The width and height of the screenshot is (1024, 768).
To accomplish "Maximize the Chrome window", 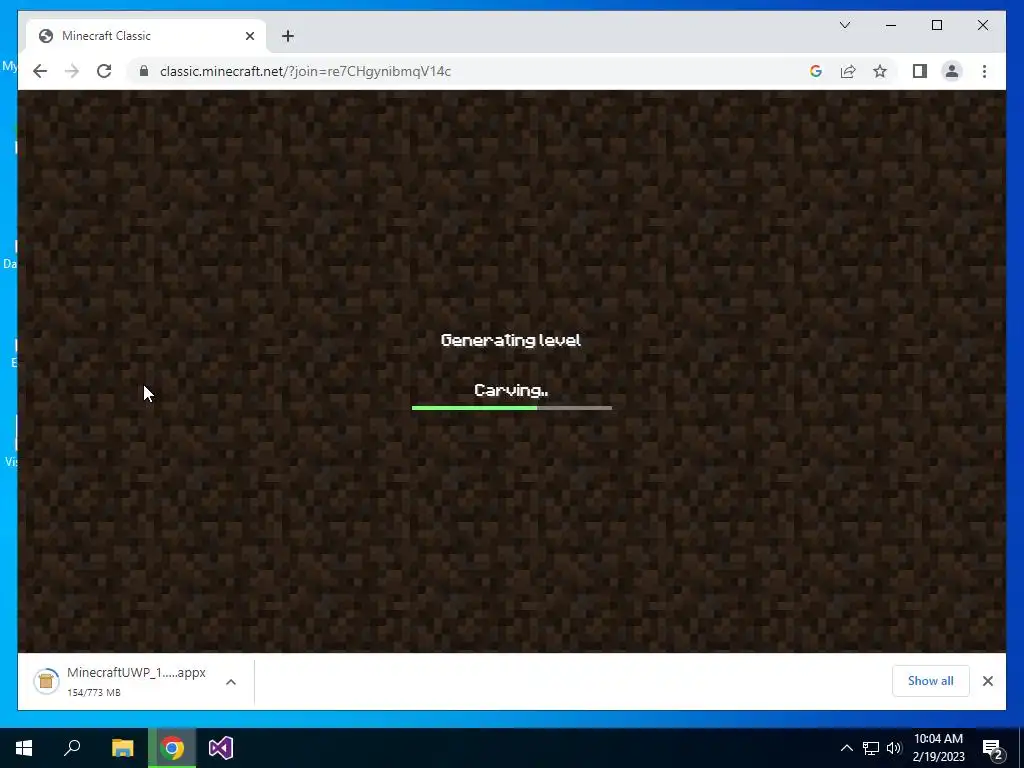I will click(x=936, y=25).
